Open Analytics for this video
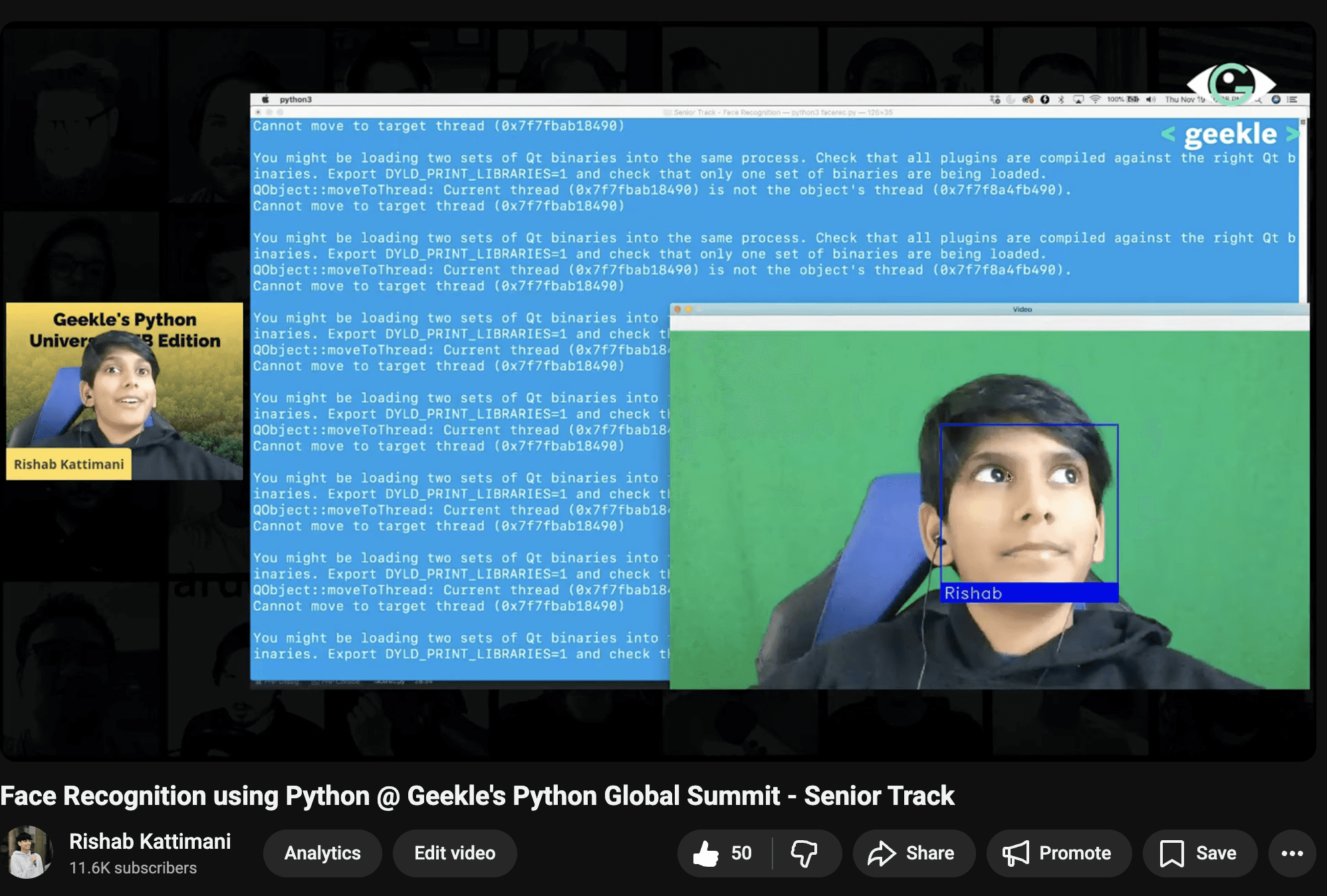 (x=322, y=853)
